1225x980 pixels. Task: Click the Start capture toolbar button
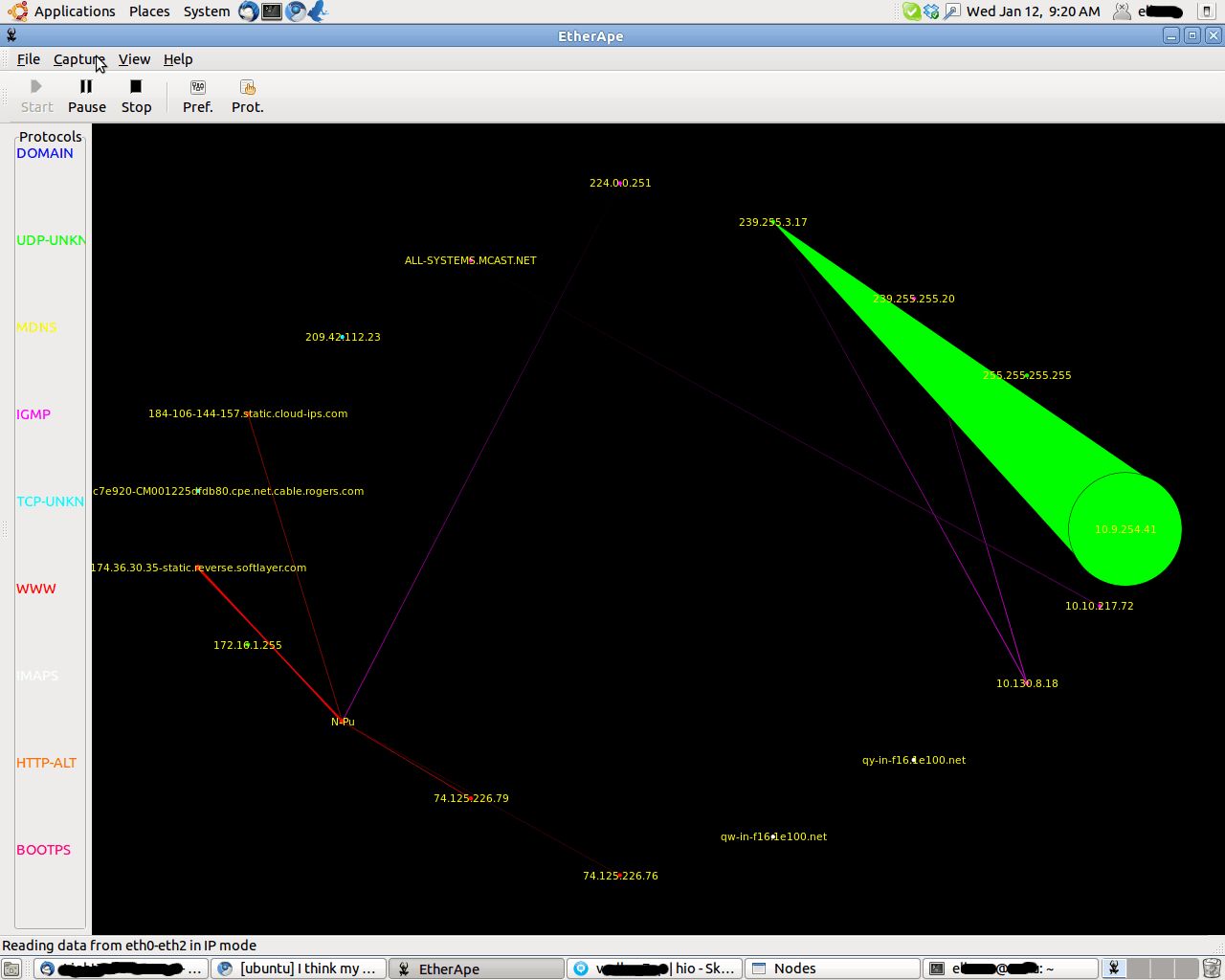point(37,97)
